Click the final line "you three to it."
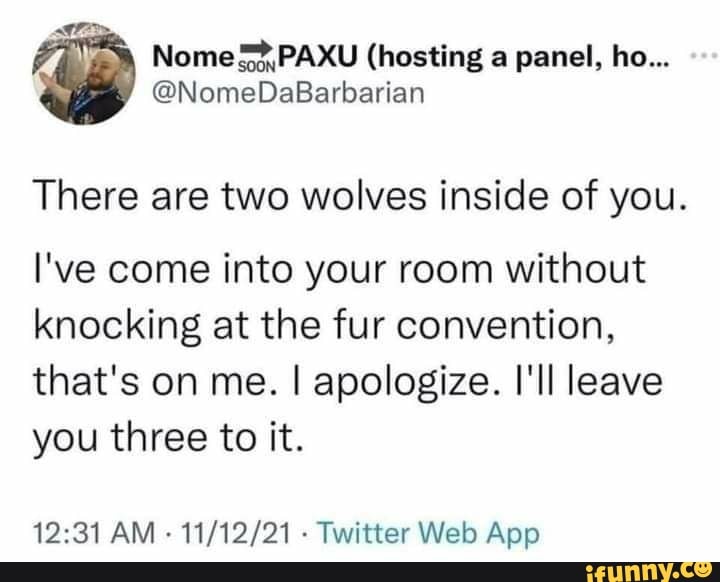This screenshot has height=582, width=720. pos(169,439)
